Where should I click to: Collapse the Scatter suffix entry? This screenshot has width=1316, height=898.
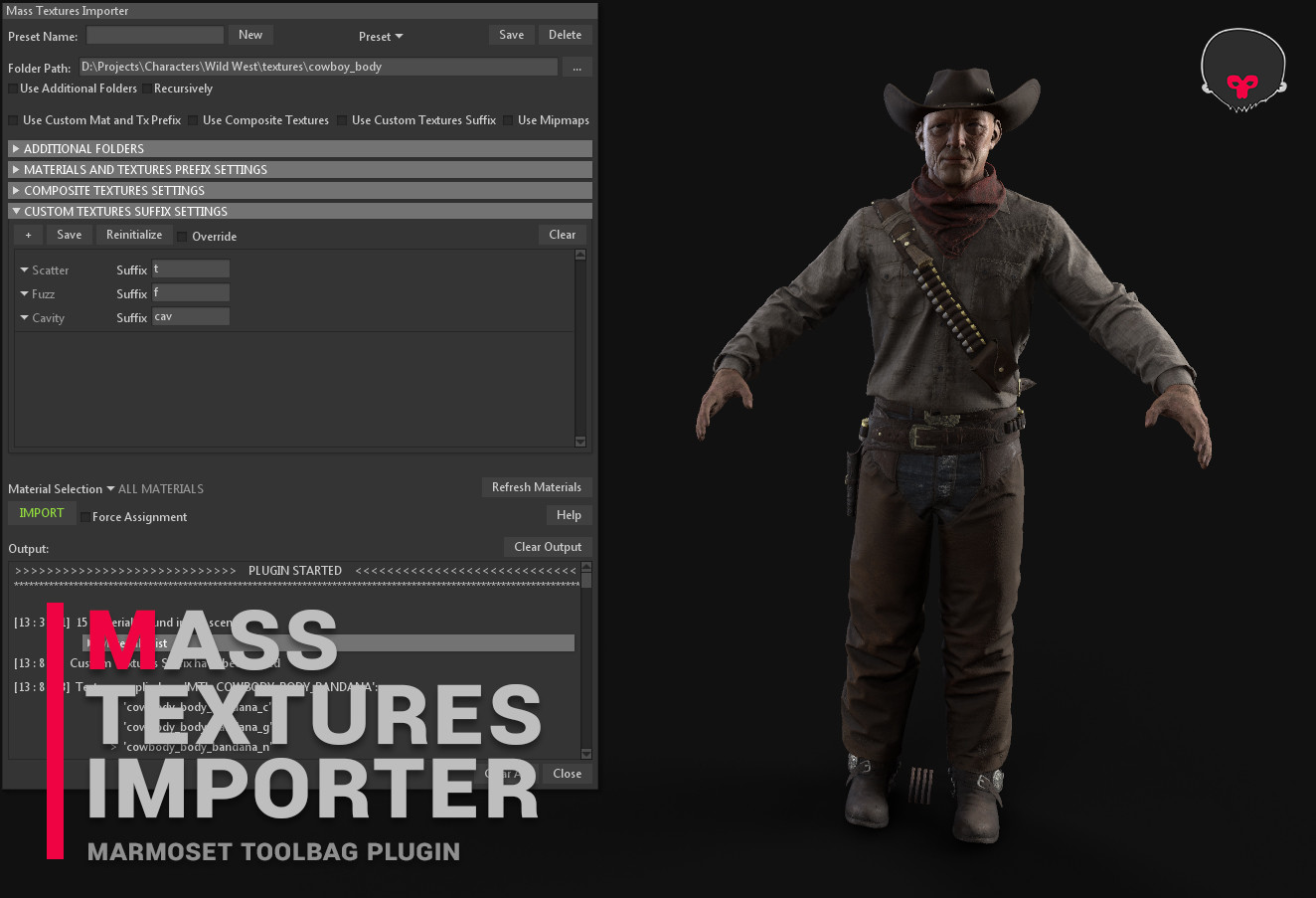[x=23, y=269]
